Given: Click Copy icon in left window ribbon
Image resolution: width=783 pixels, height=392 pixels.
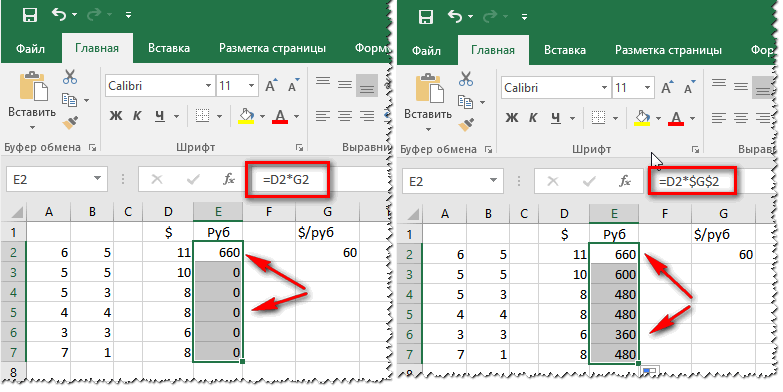Looking at the screenshot, I should point(69,100).
